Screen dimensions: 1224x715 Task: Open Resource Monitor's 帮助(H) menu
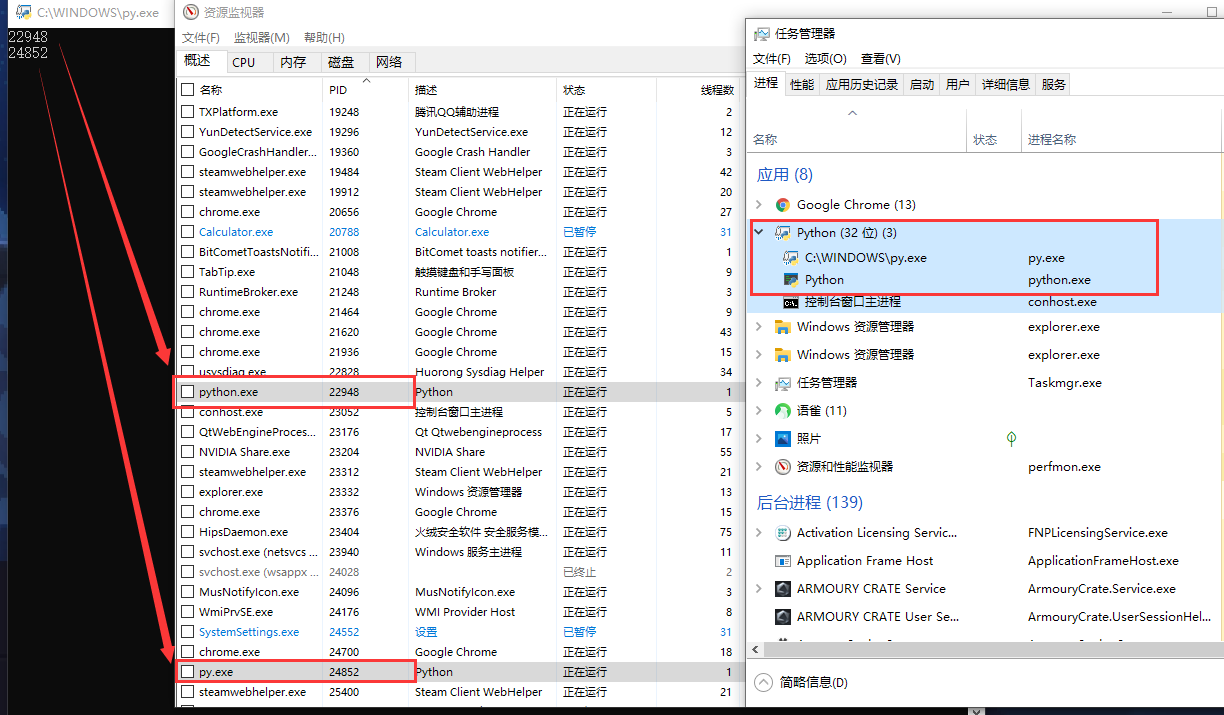(323, 38)
